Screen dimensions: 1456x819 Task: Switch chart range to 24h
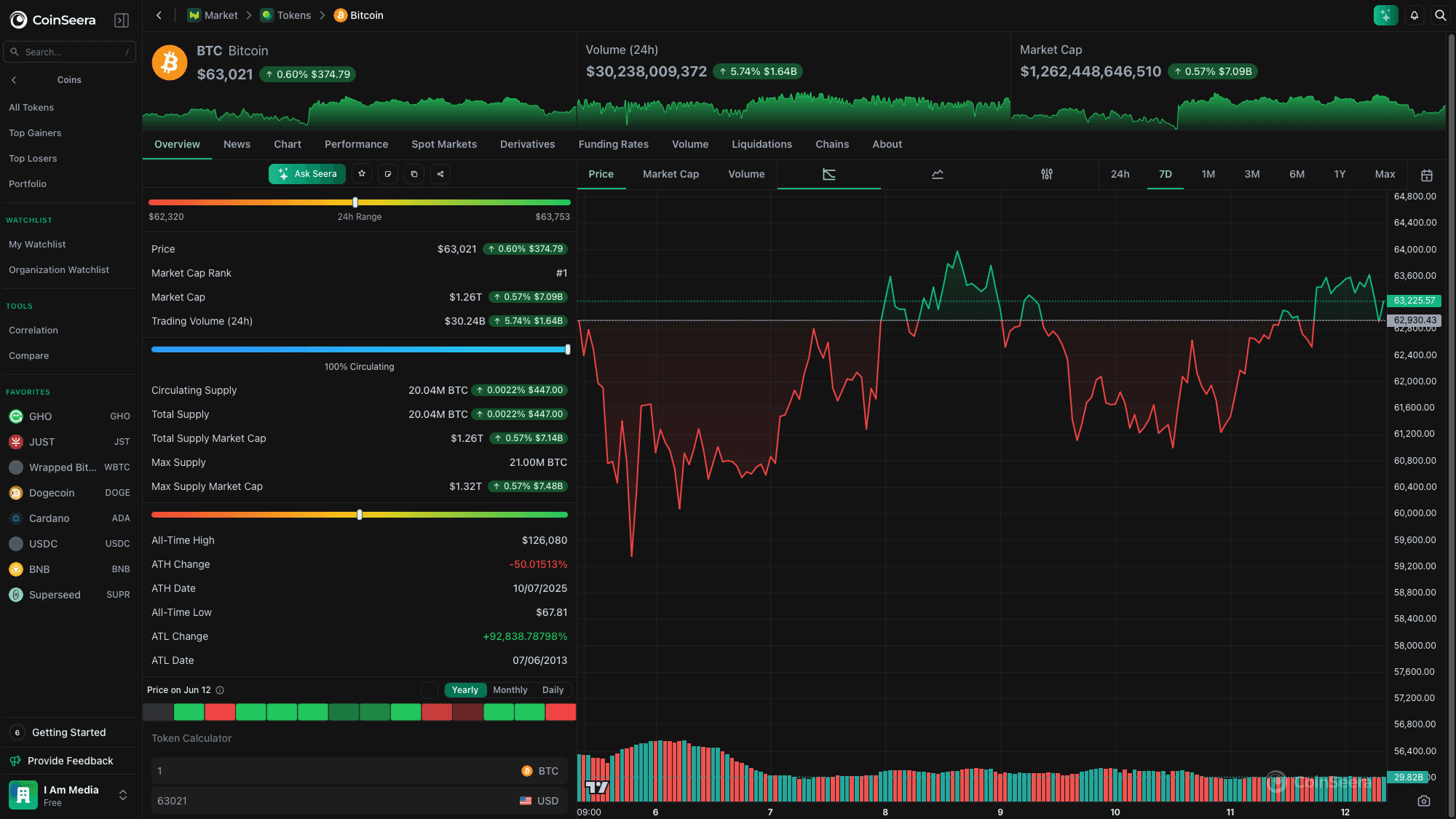[1120, 174]
